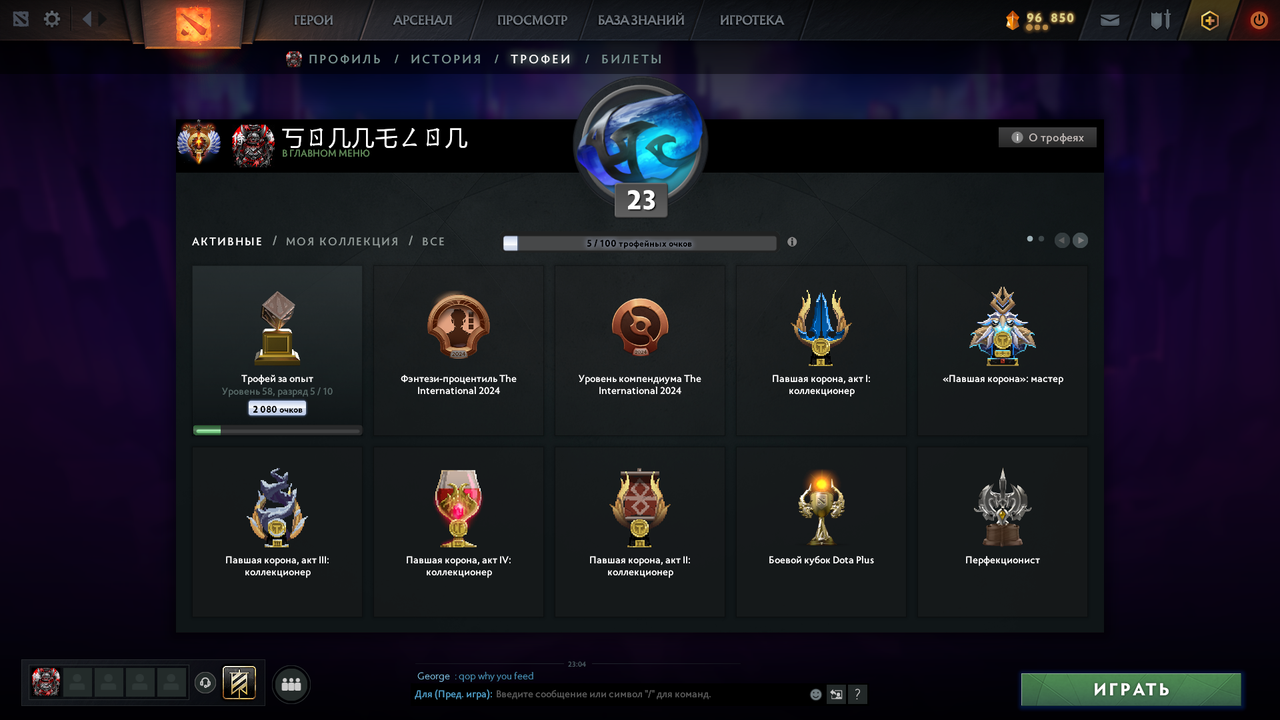
Task: Click the back navigation arrow in top bar
Action: (x=88, y=19)
